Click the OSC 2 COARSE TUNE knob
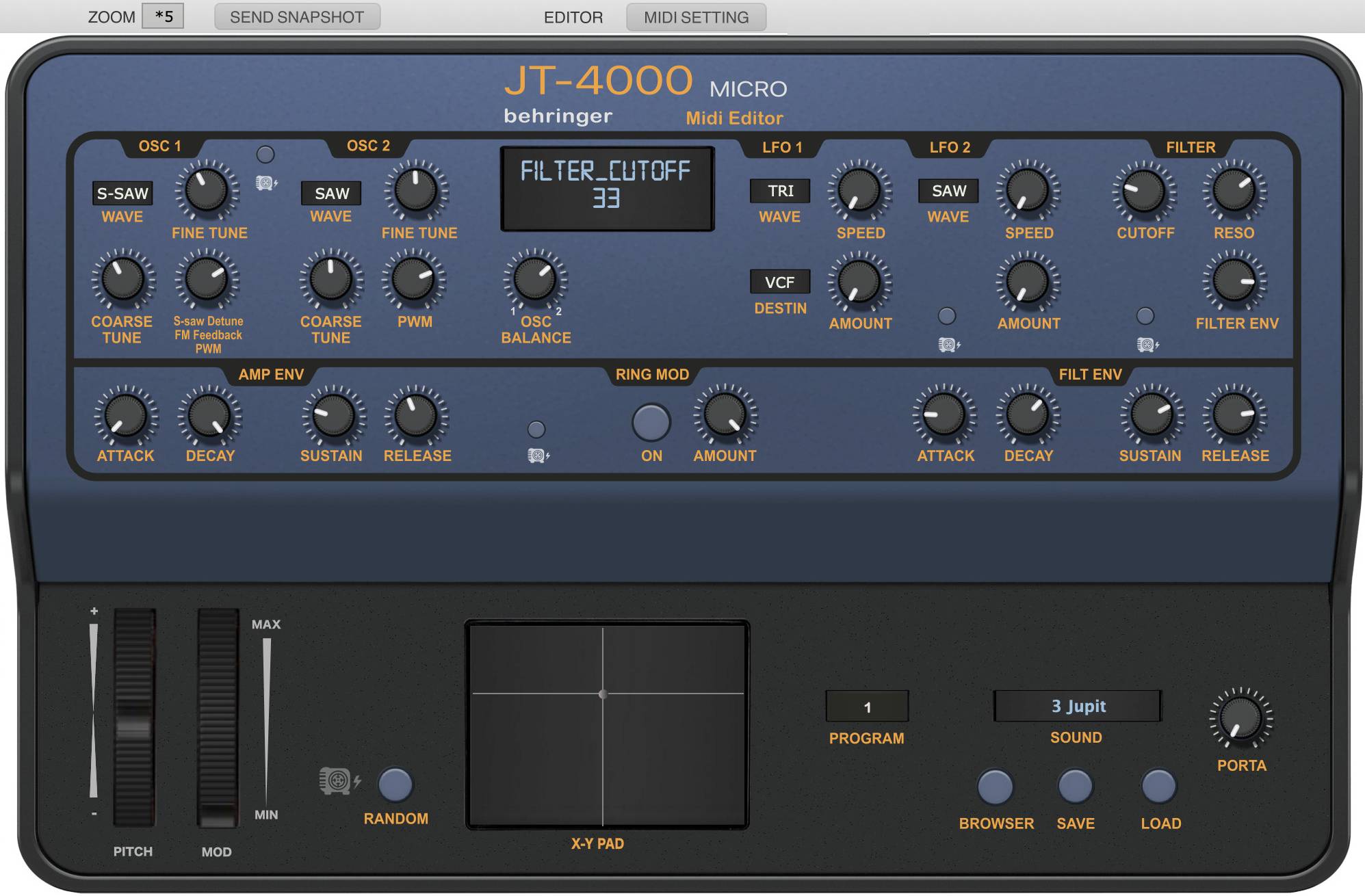This screenshot has width=1365, height=896. [x=331, y=280]
